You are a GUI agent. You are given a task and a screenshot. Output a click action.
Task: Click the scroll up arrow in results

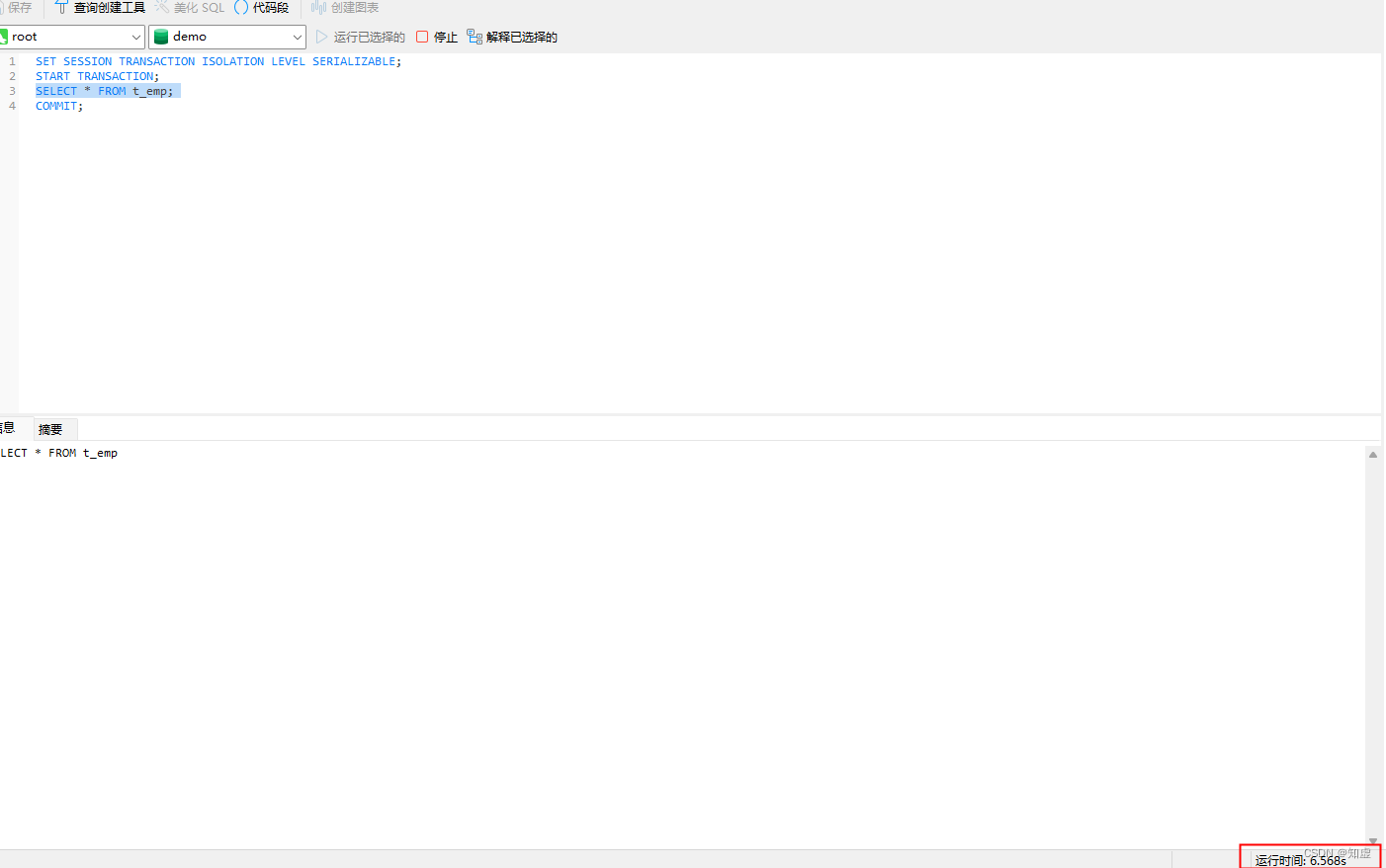(1373, 455)
